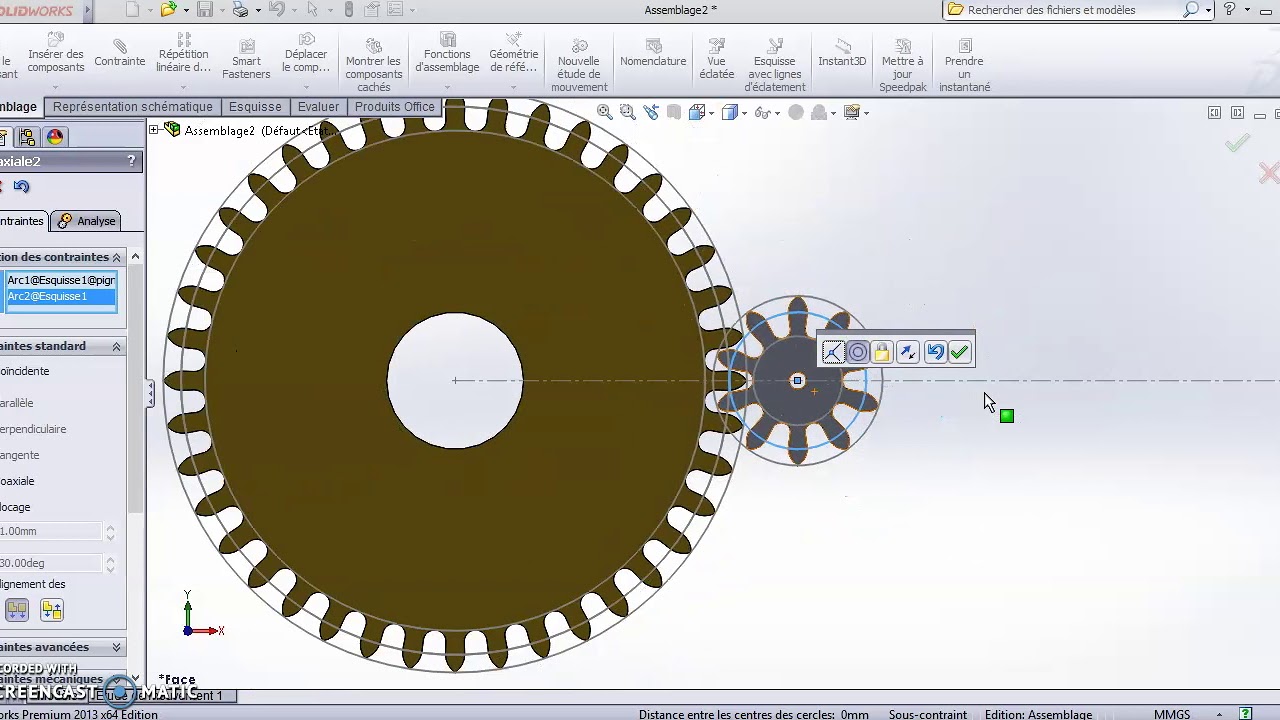The width and height of the screenshot is (1280, 720).
Task: Switch to the Esquisse tab
Action: point(255,107)
